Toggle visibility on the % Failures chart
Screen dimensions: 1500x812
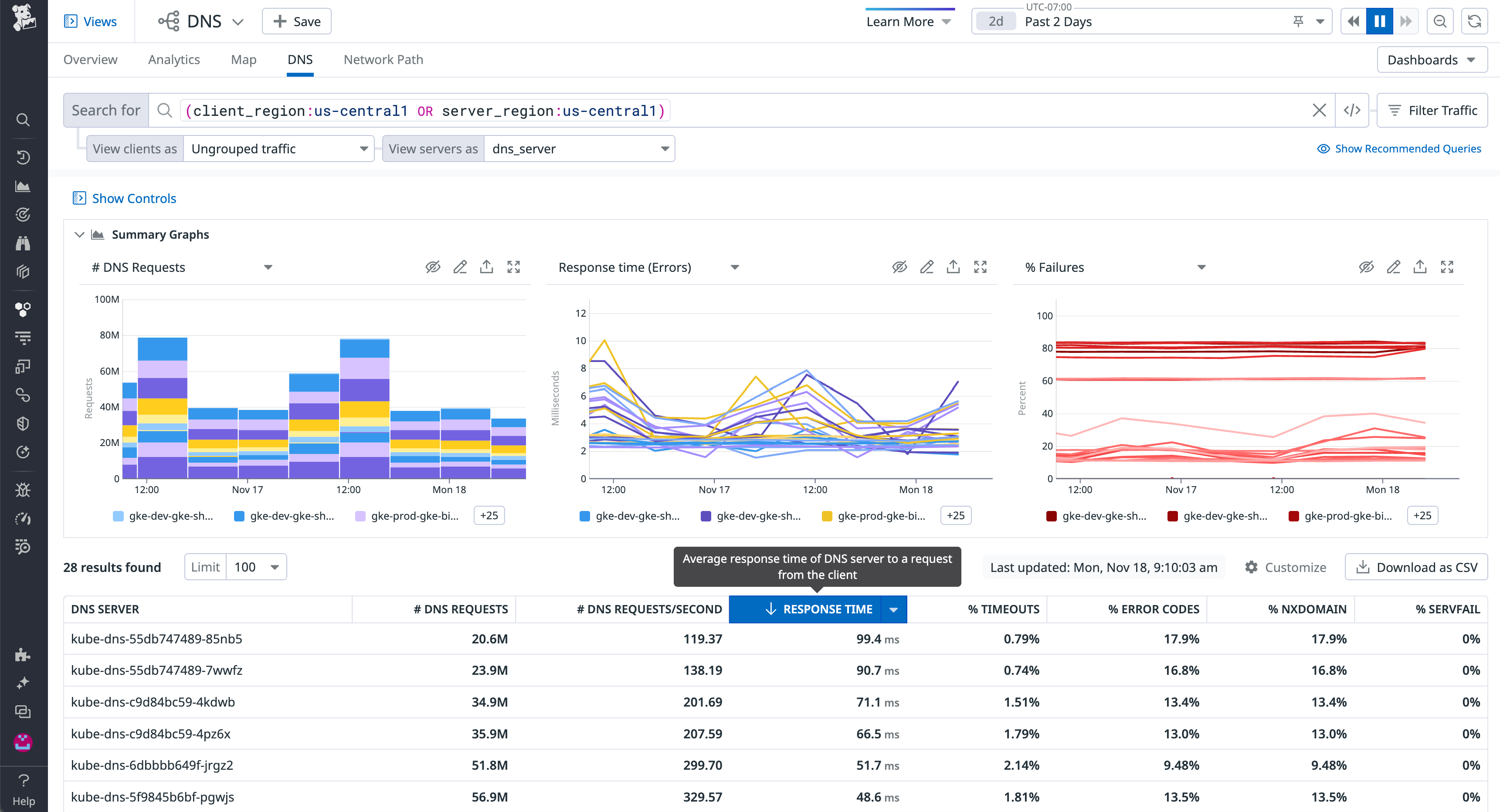pyautogui.click(x=1366, y=267)
